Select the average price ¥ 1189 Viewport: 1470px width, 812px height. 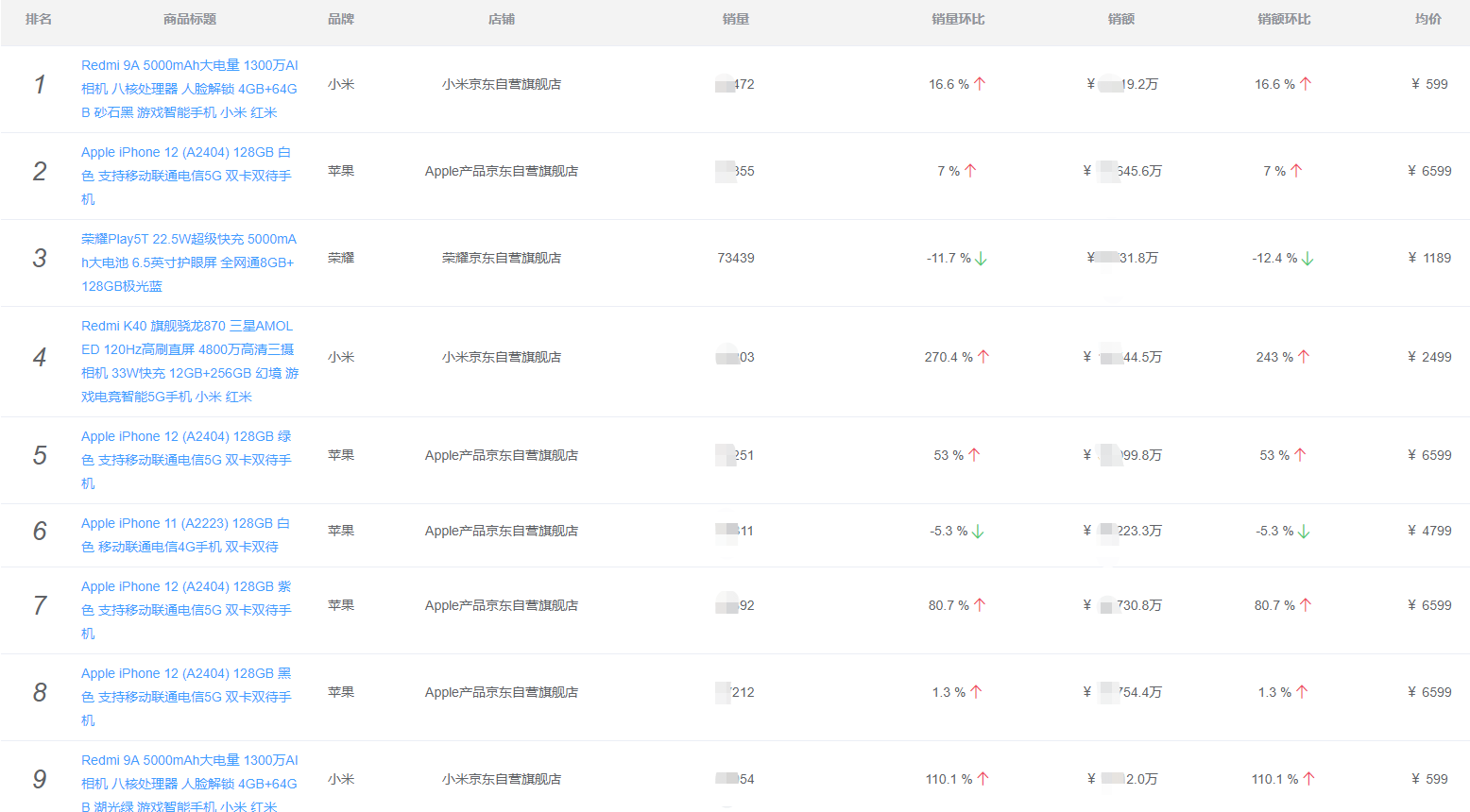1429,258
